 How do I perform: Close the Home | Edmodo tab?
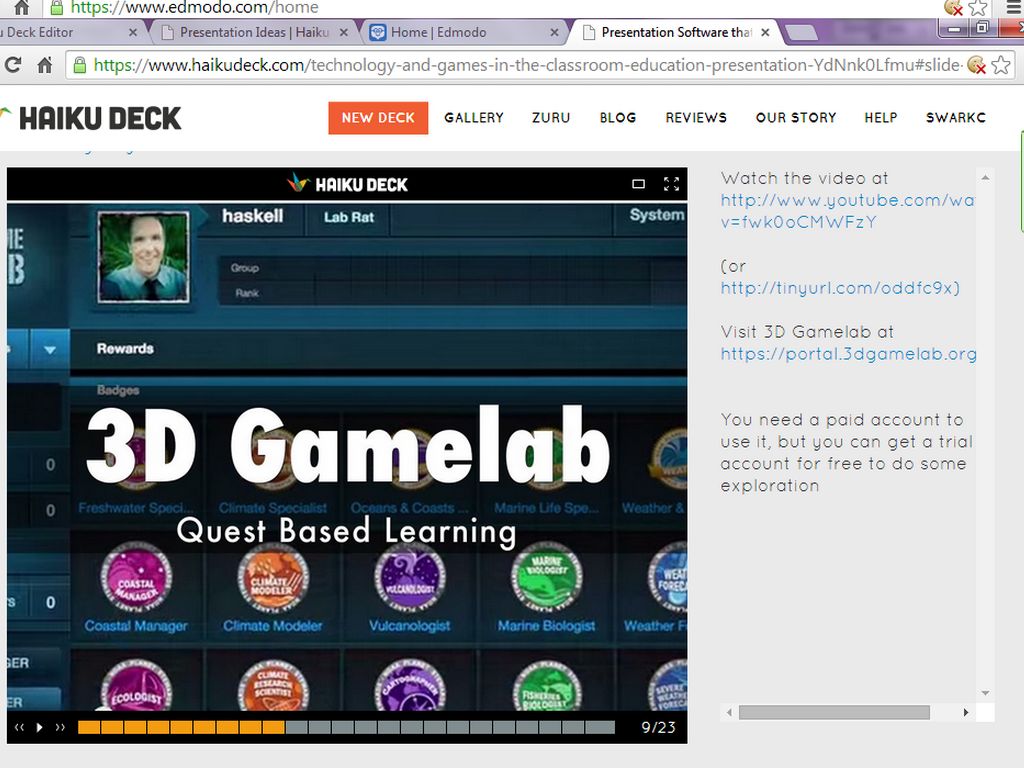pyautogui.click(x=555, y=33)
